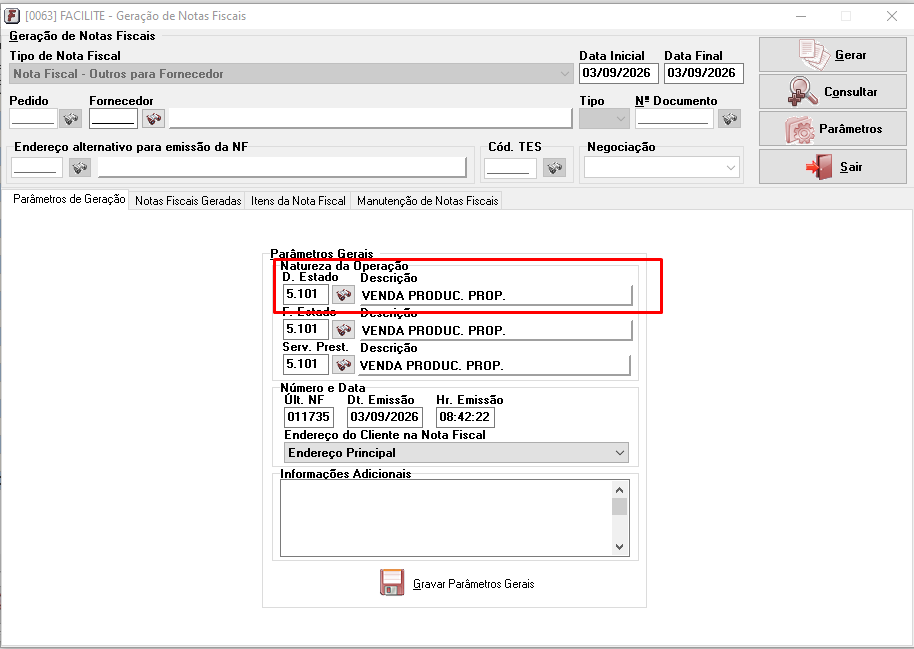Screen dimensions: 914x649
Task: Open the Tipo combo box
Action: tap(605, 119)
